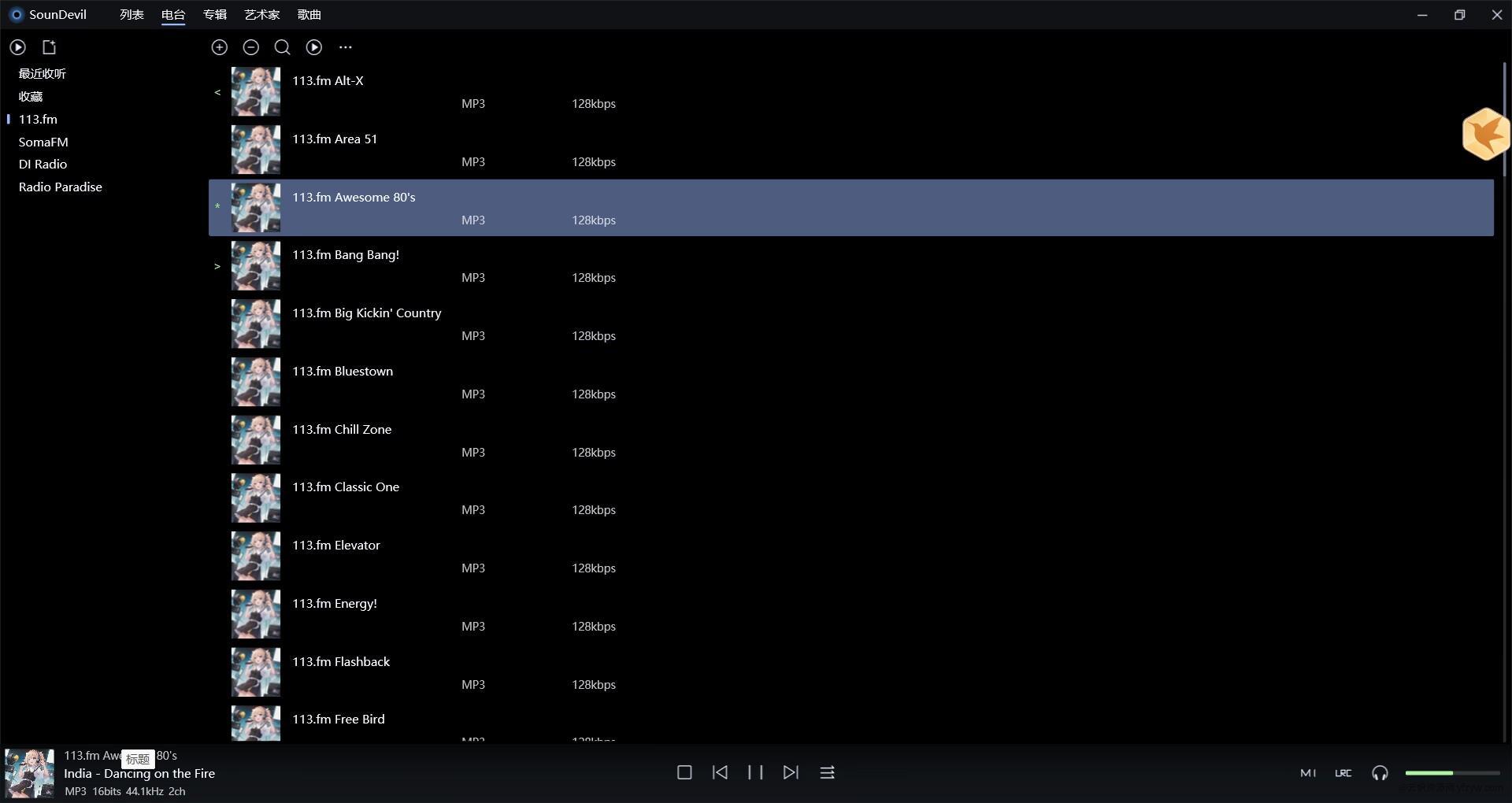Open the 专辑 tab
1512x803 pixels.
pyautogui.click(x=214, y=14)
